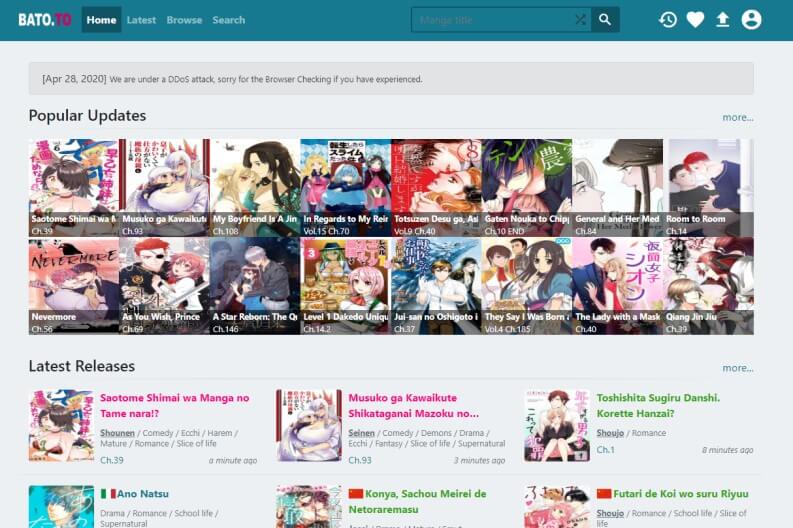This screenshot has height=528, width=793.
Task: Click '3 minutes ago' timestamp text
Action: pos(479,460)
